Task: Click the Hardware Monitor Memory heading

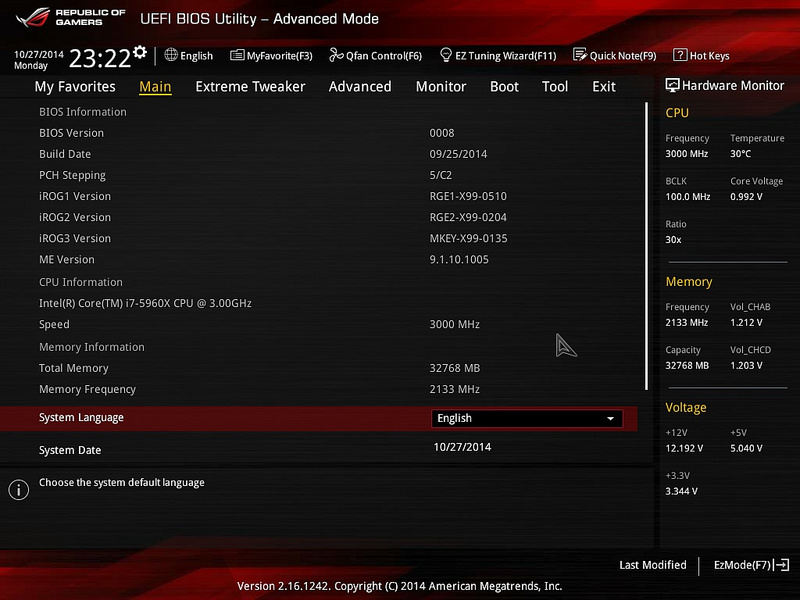Action: point(689,282)
